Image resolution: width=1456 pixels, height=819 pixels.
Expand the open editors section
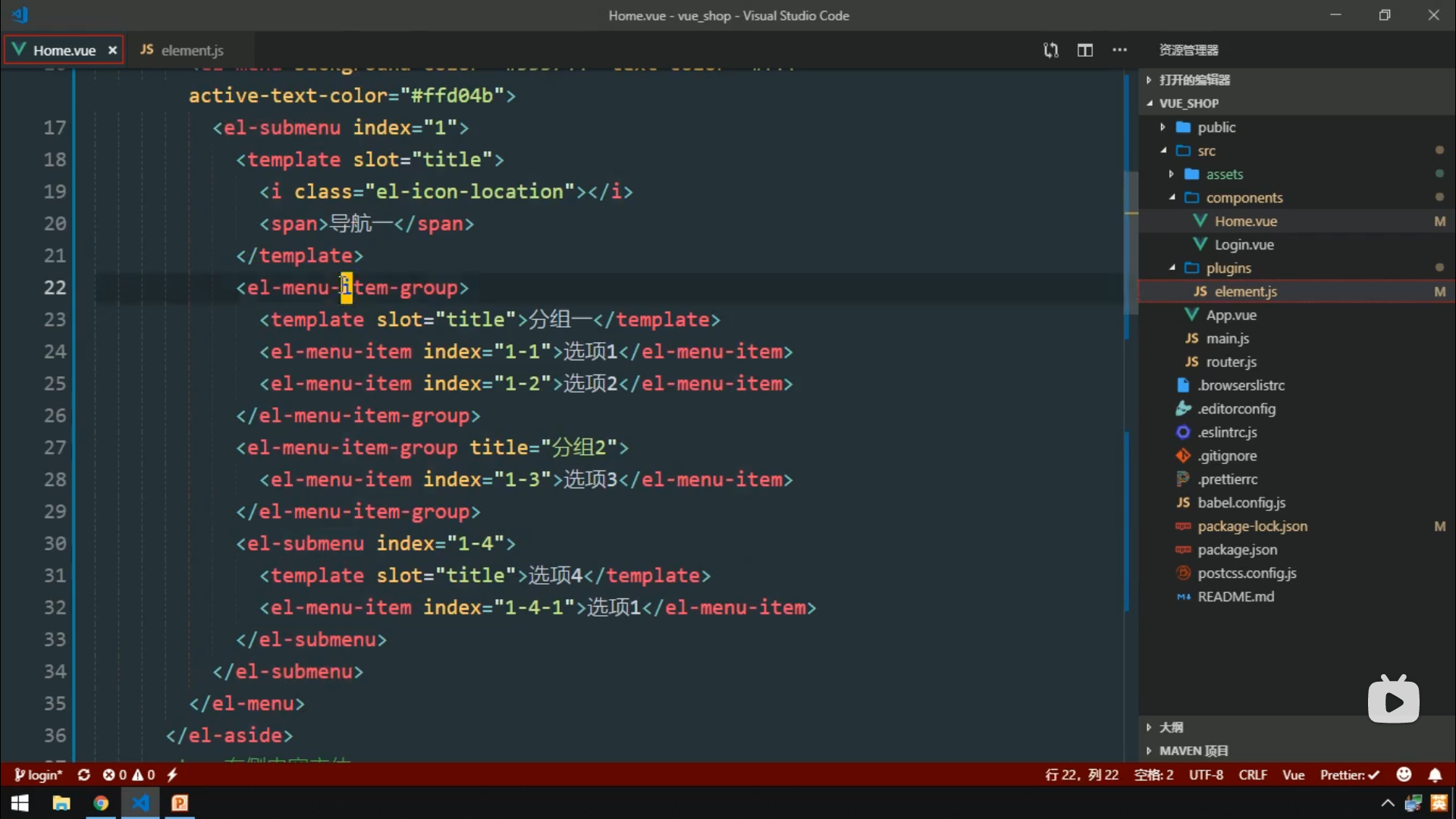pos(1194,80)
